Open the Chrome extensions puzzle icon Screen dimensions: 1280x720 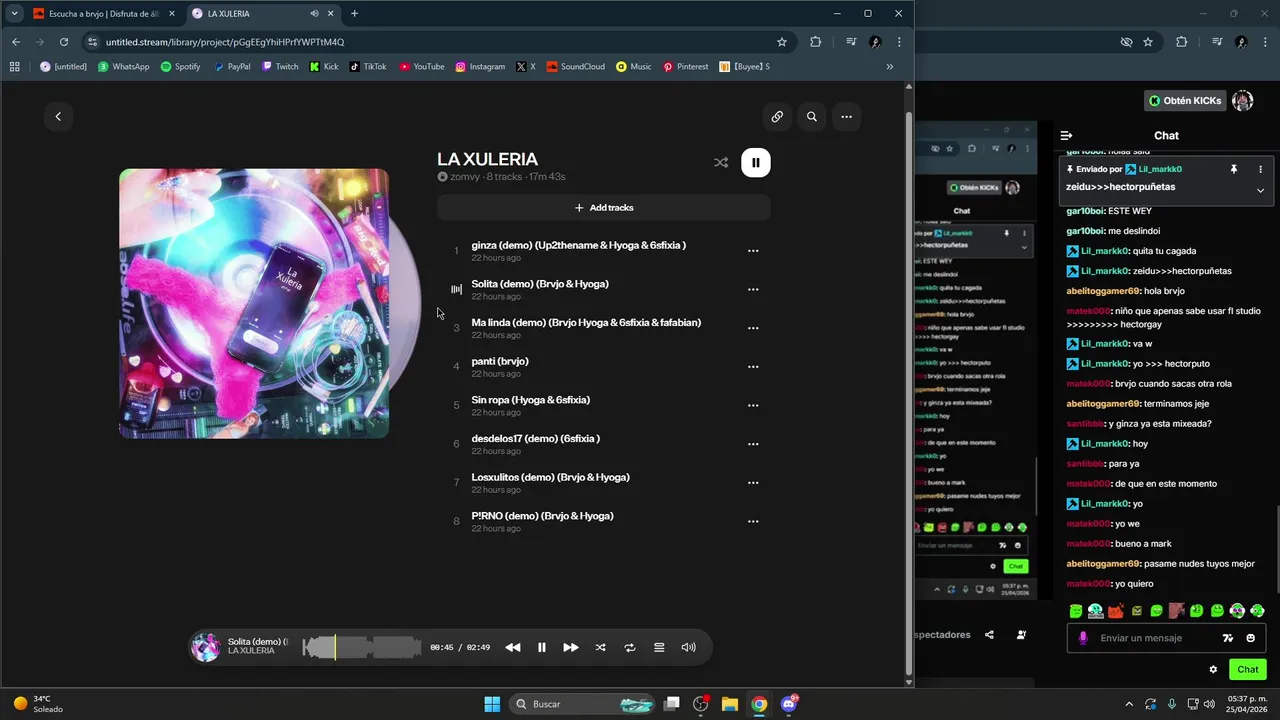pos(816,42)
